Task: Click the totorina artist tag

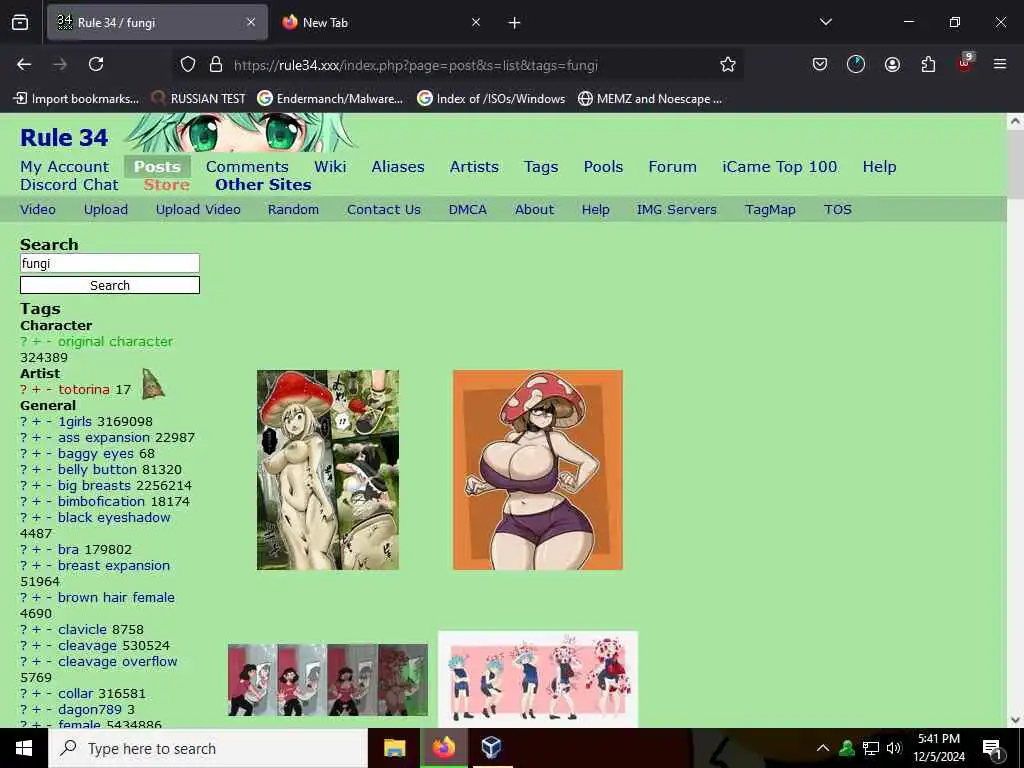Action: [84, 390]
